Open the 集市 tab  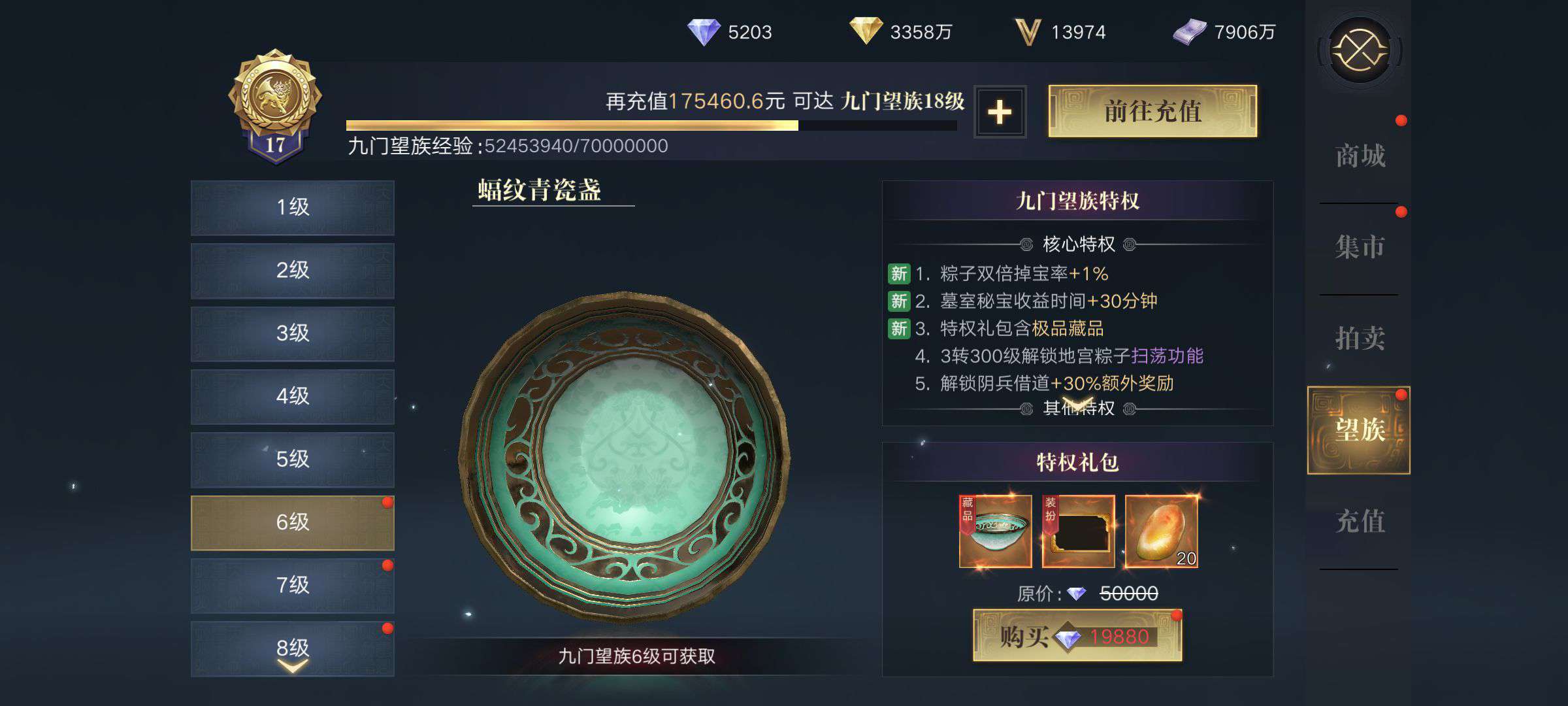1360,247
